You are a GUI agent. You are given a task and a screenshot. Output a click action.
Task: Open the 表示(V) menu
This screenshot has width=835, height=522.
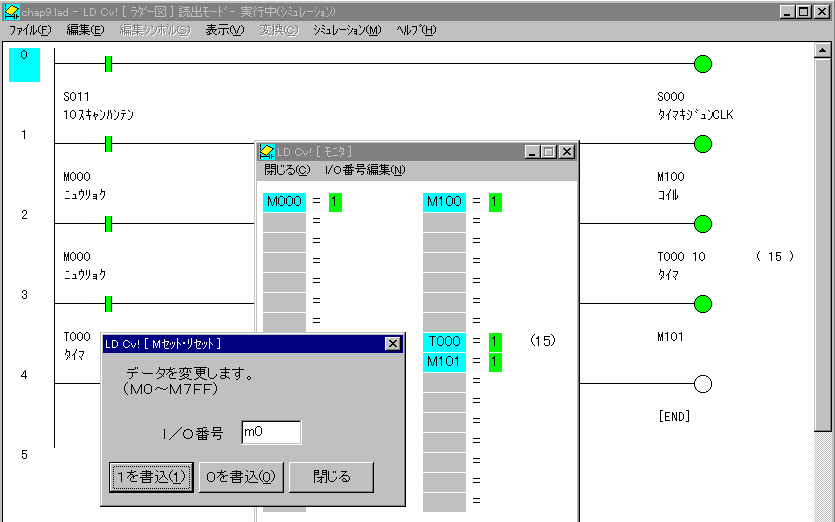click(x=224, y=30)
